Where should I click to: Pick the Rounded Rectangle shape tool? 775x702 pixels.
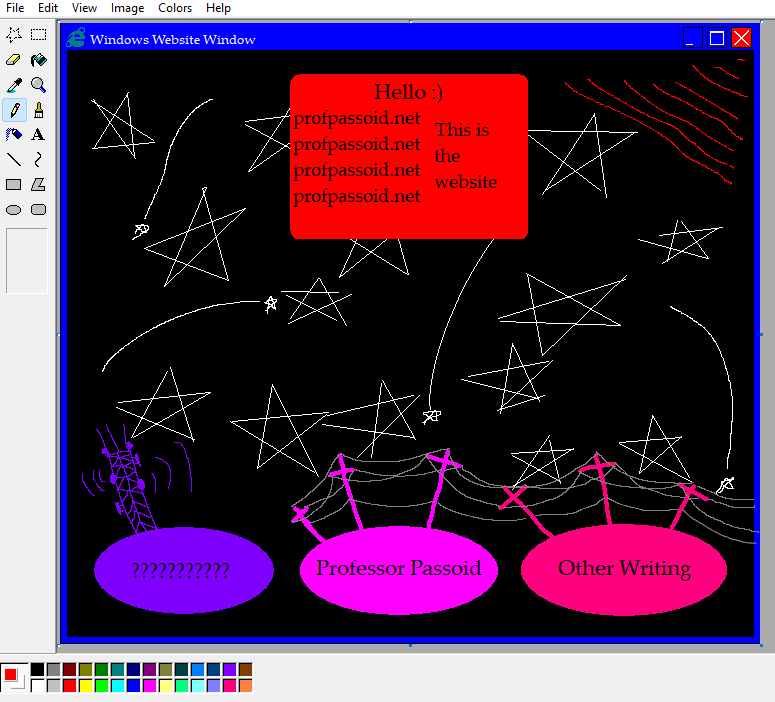coord(38,210)
